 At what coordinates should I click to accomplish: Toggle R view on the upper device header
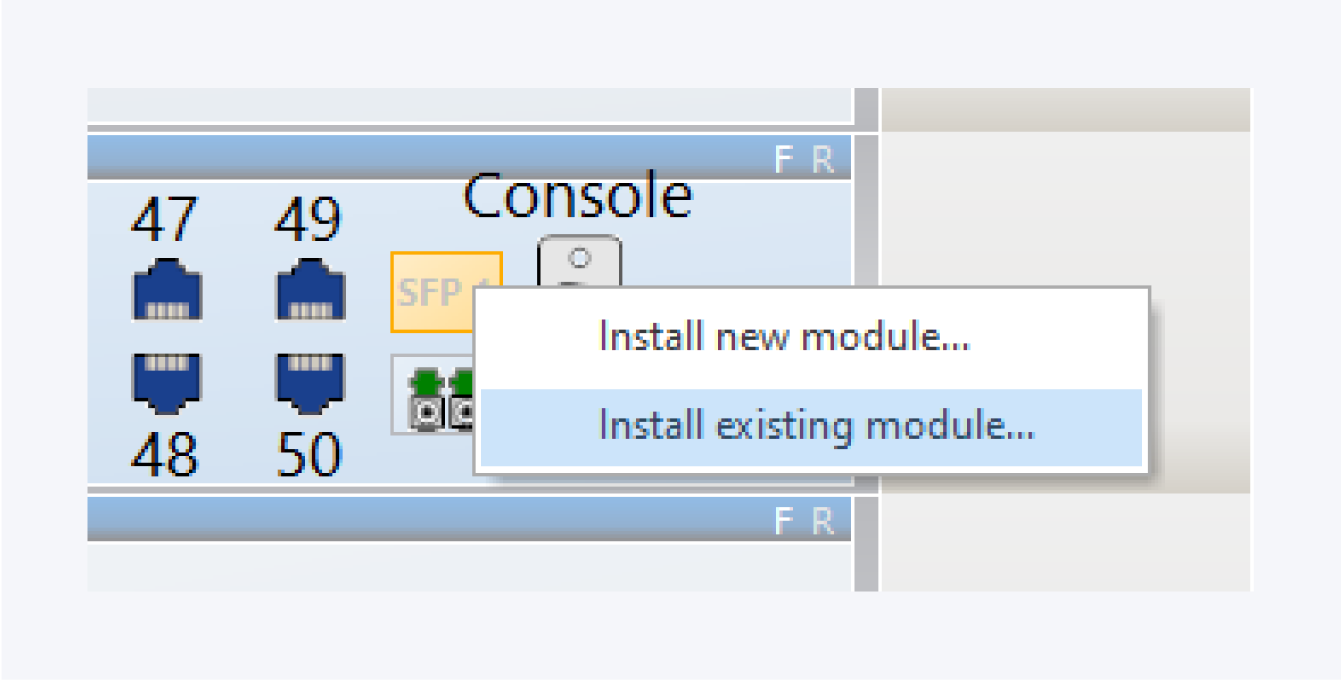coord(822,160)
